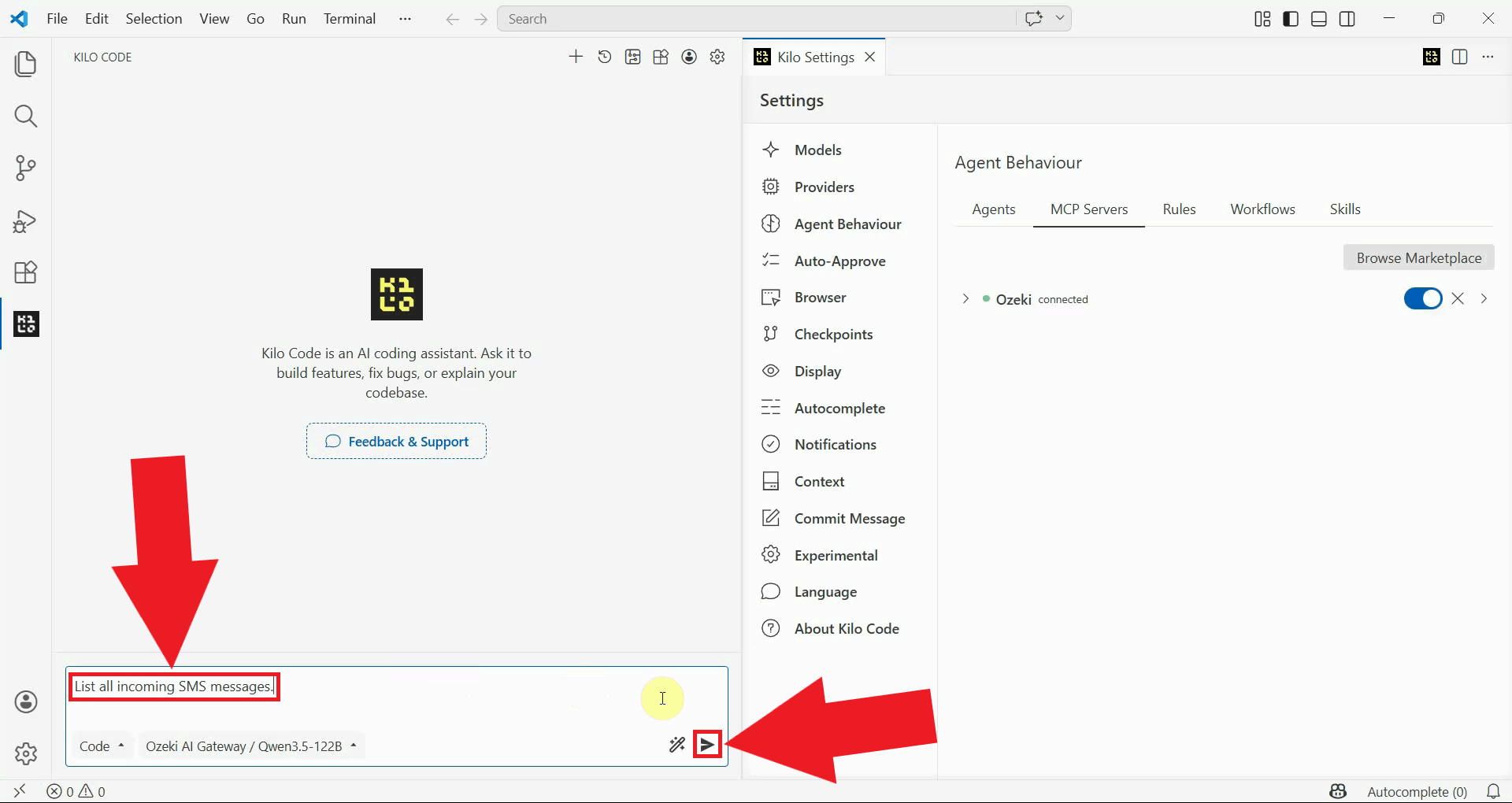Open notifications bell in the status bar
1512x803 pixels.
1493,791
